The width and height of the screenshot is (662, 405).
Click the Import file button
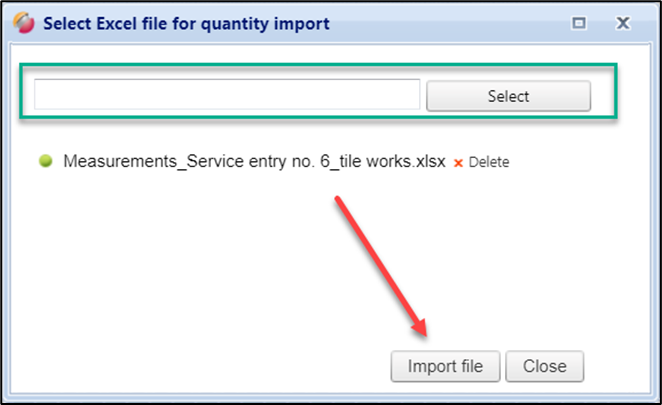(445, 366)
